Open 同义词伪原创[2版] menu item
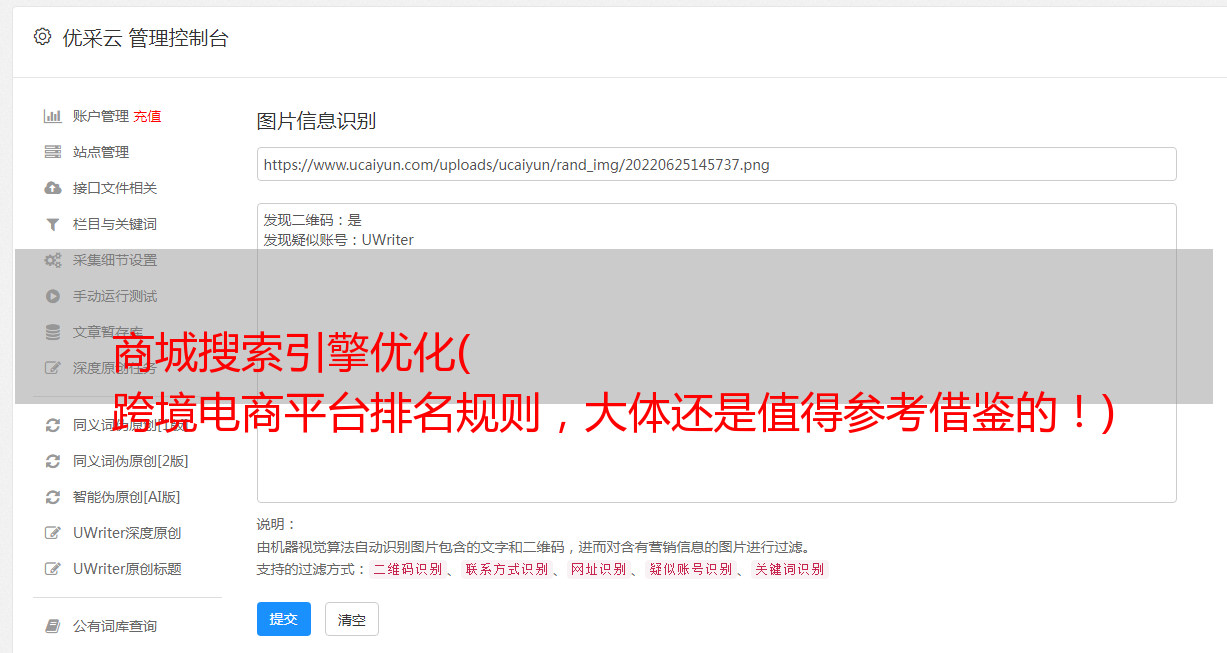Screen dimensions: 1227x653 pos(131,461)
